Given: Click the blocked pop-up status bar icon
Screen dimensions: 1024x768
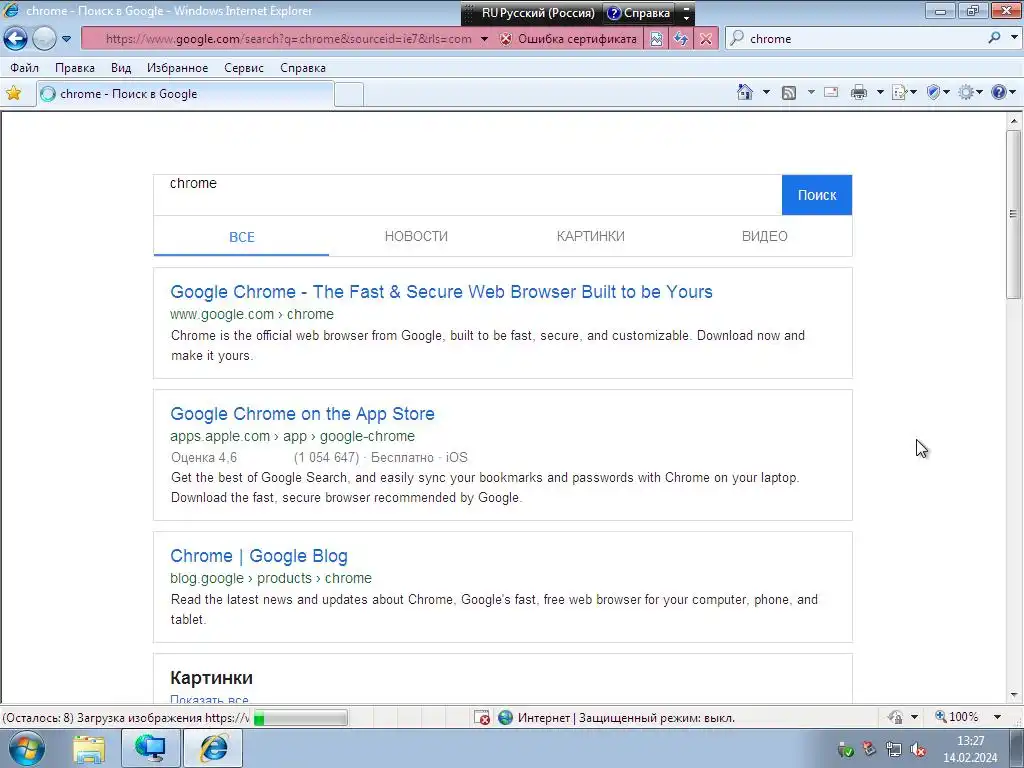Looking at the screenshot, I should click(482, 718).
